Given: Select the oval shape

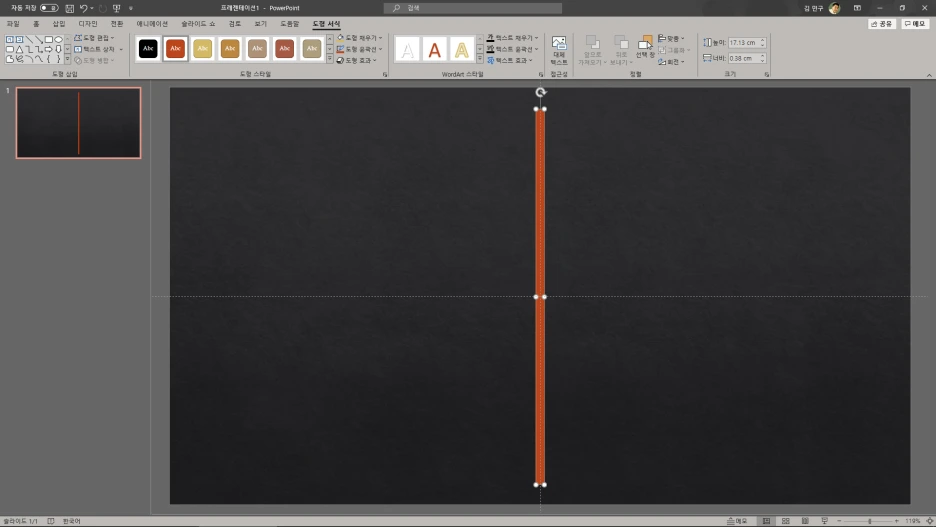Looking at the screenshot, I should (58, 39).
